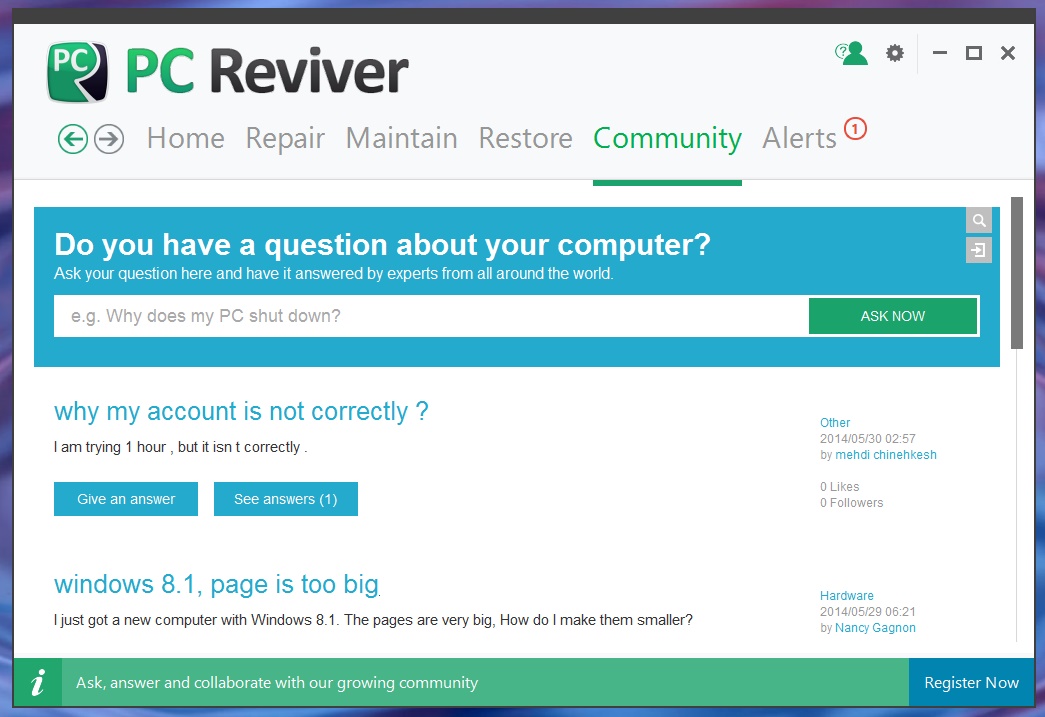Open the Hardware category link
Image resolution: width=1045 pixels, height=717 pixels.
(x=846, y=596)
